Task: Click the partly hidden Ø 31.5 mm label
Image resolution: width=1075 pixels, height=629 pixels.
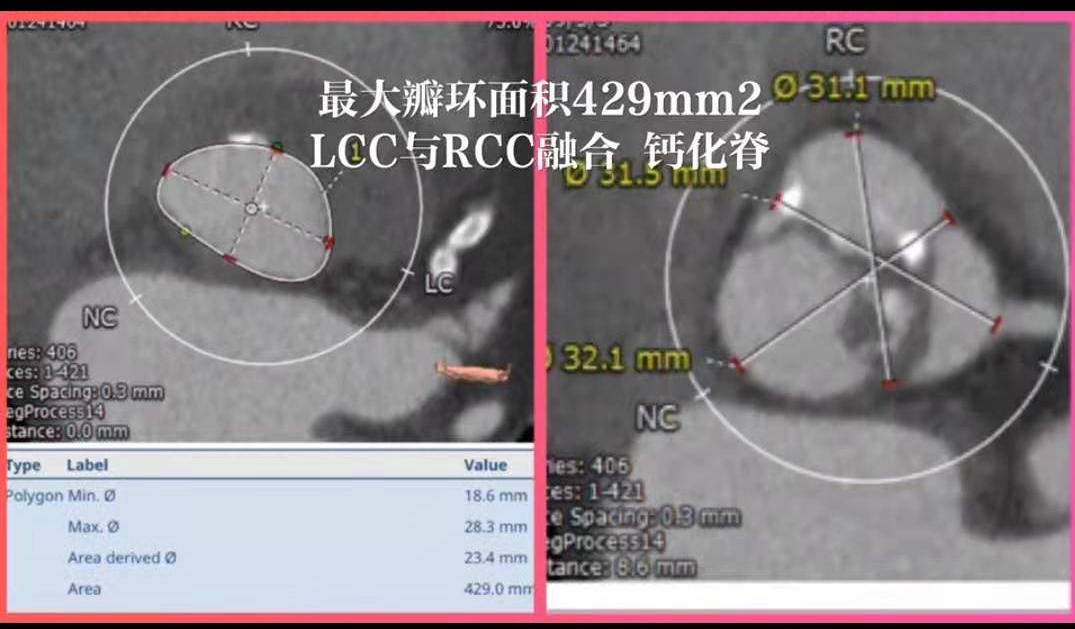Action: click(645, 176)
